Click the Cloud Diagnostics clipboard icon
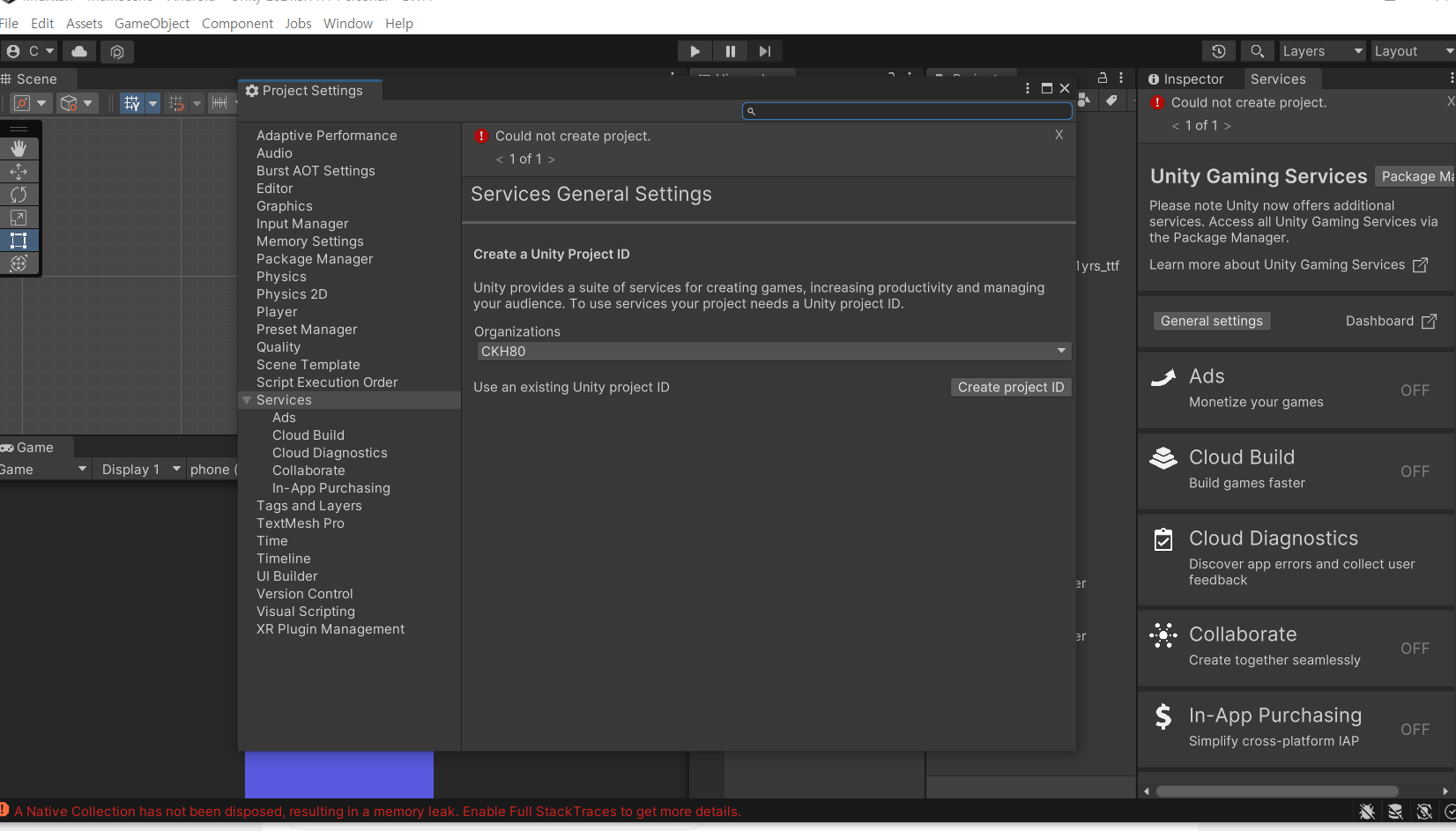Screen dimensions: 1456x831 [1163, 539]
